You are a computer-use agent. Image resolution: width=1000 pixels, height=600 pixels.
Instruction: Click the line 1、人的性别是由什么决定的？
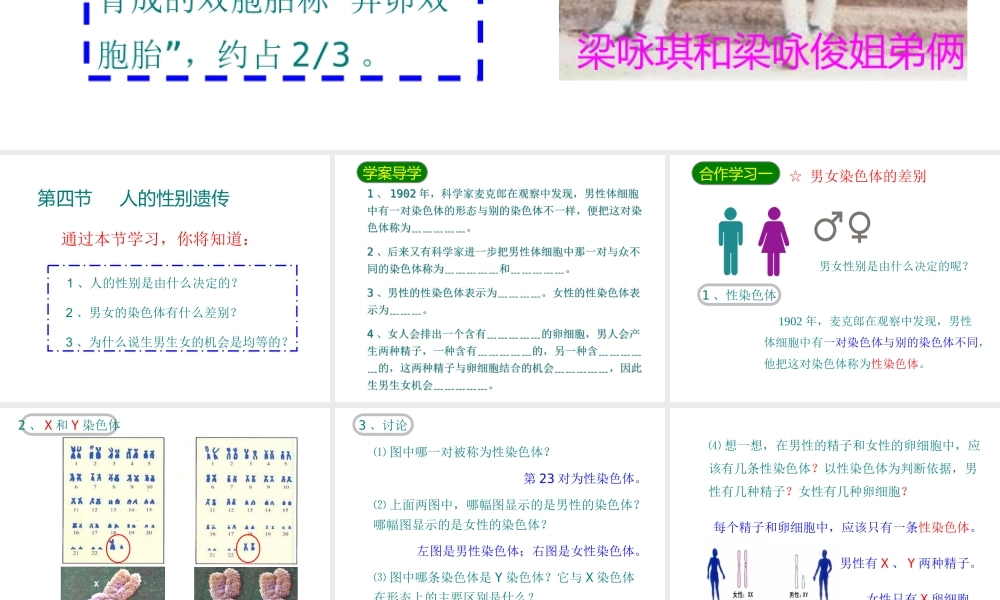pyautogui.click(x=152, y=282)
